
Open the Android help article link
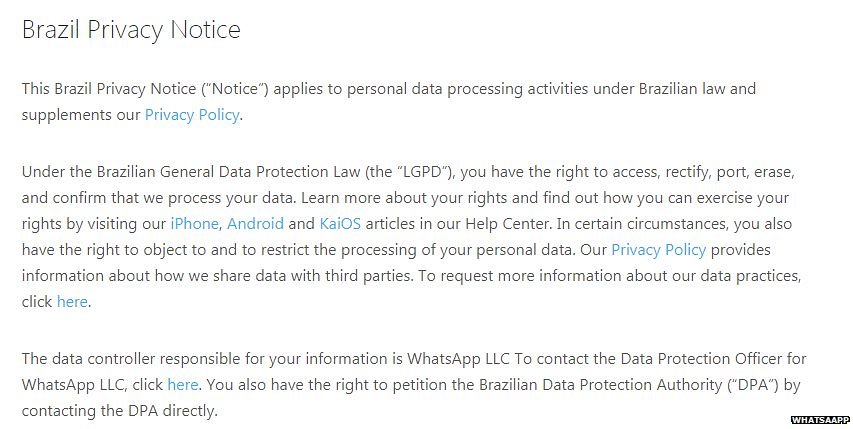(x=256, y=224)
